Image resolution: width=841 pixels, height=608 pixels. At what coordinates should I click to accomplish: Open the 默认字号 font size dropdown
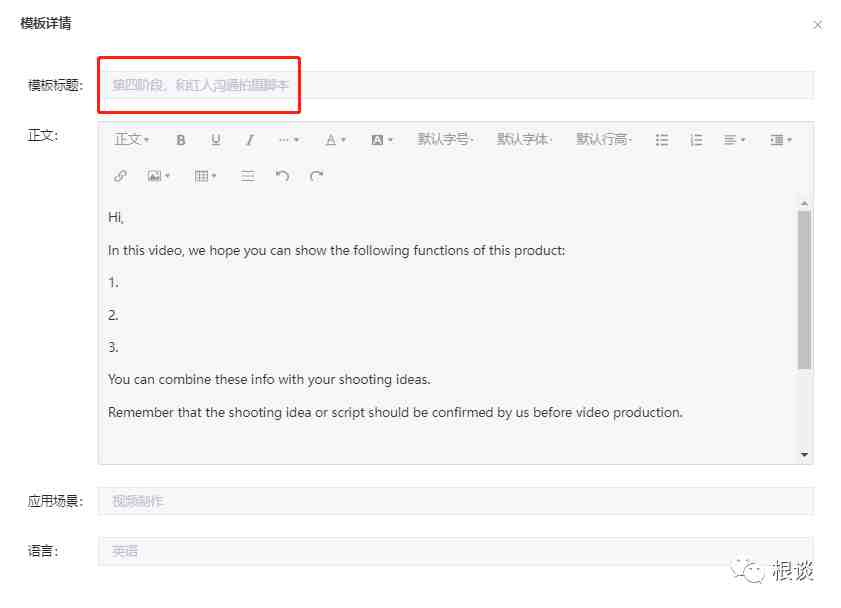click(x=445, y=139)
